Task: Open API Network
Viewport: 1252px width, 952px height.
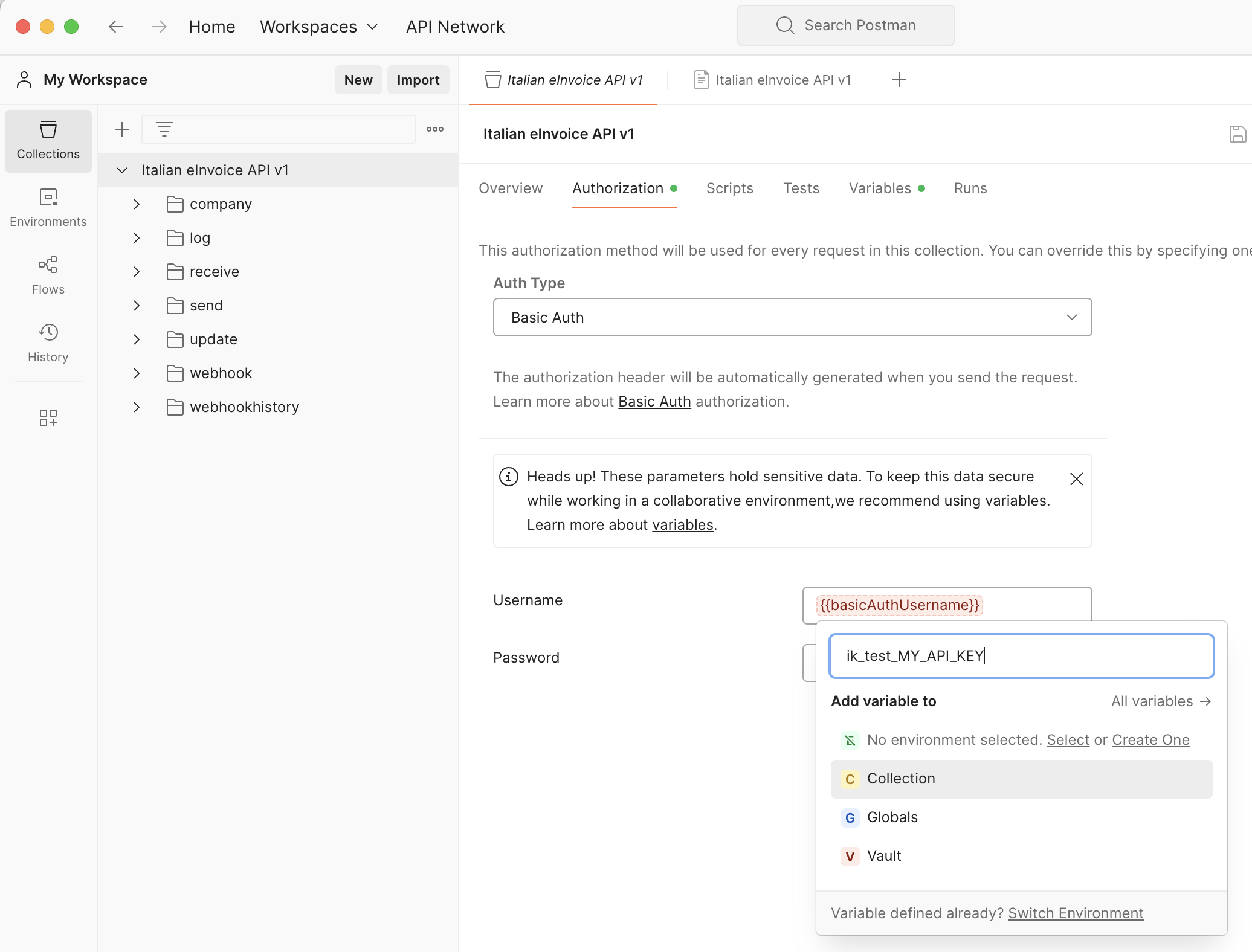Action: click(455, 27)
